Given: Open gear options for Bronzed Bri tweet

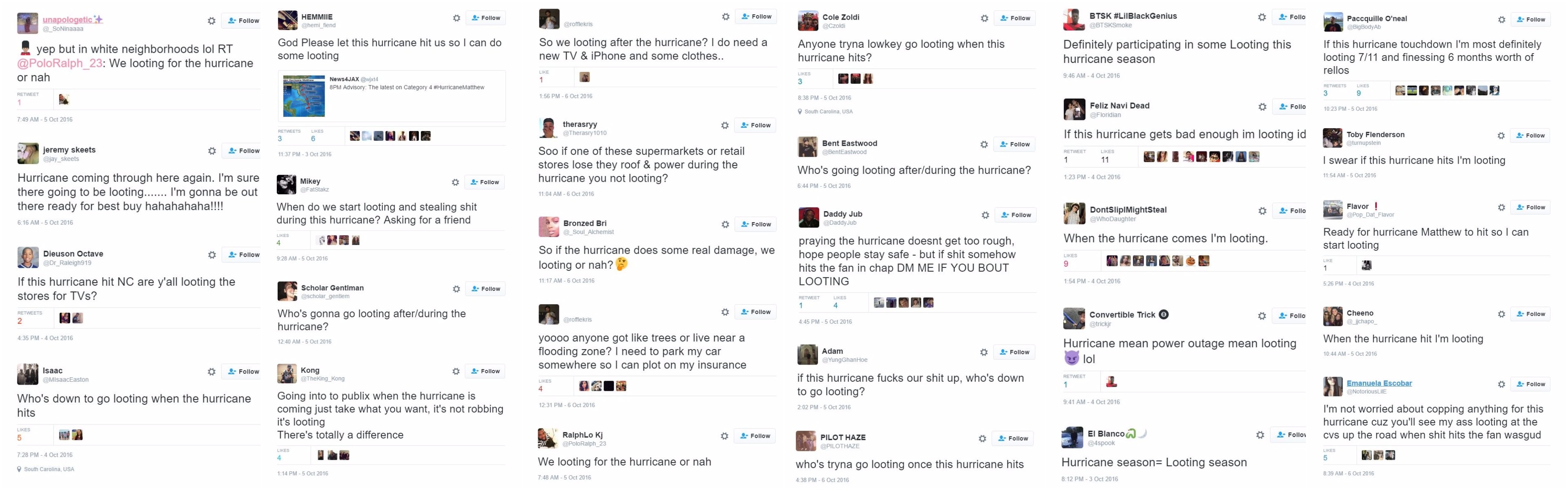Looking at the screenshot, I should [x=725, y=225].
